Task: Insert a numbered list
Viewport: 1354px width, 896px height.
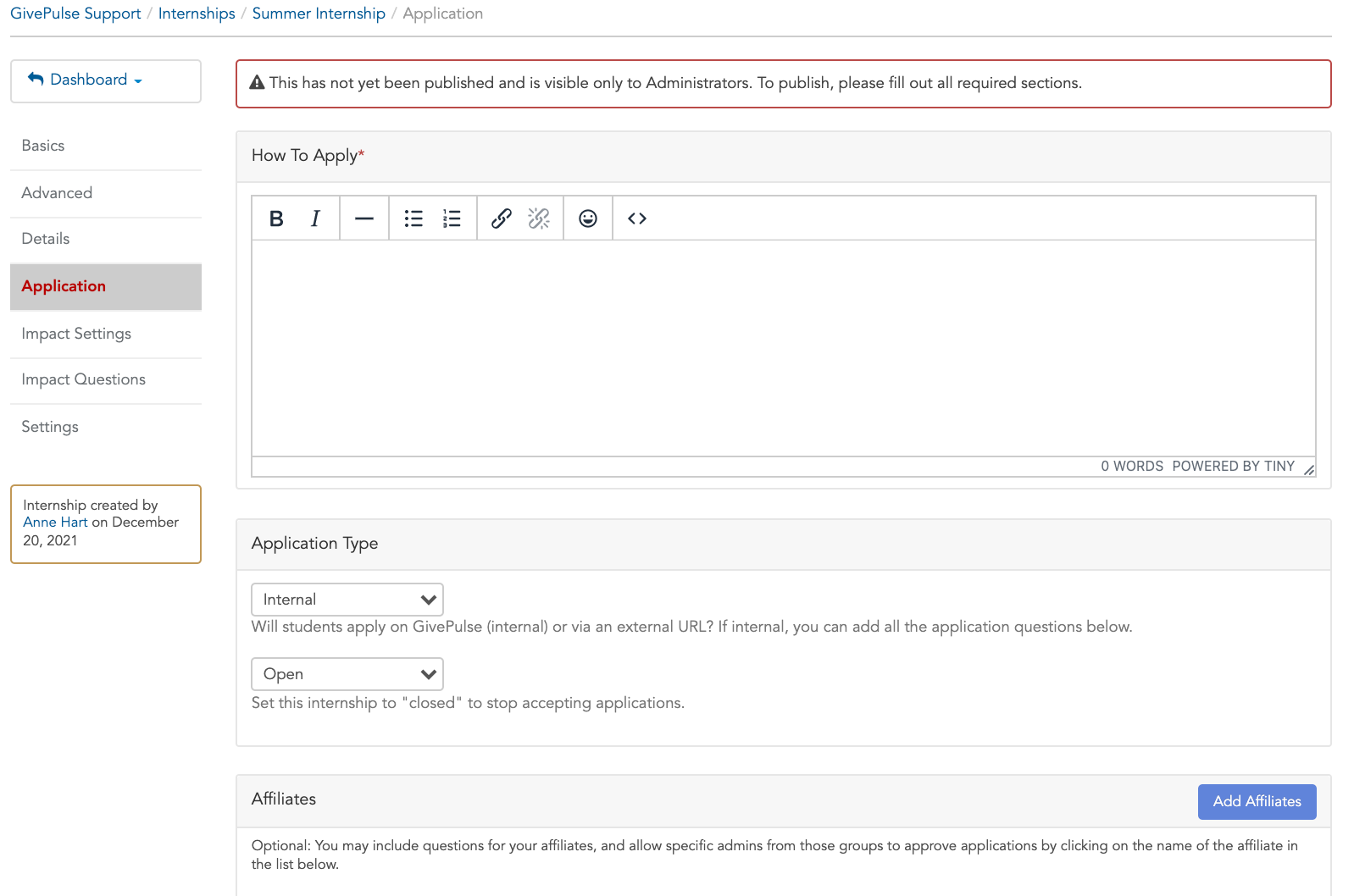Action: [452, 218]
